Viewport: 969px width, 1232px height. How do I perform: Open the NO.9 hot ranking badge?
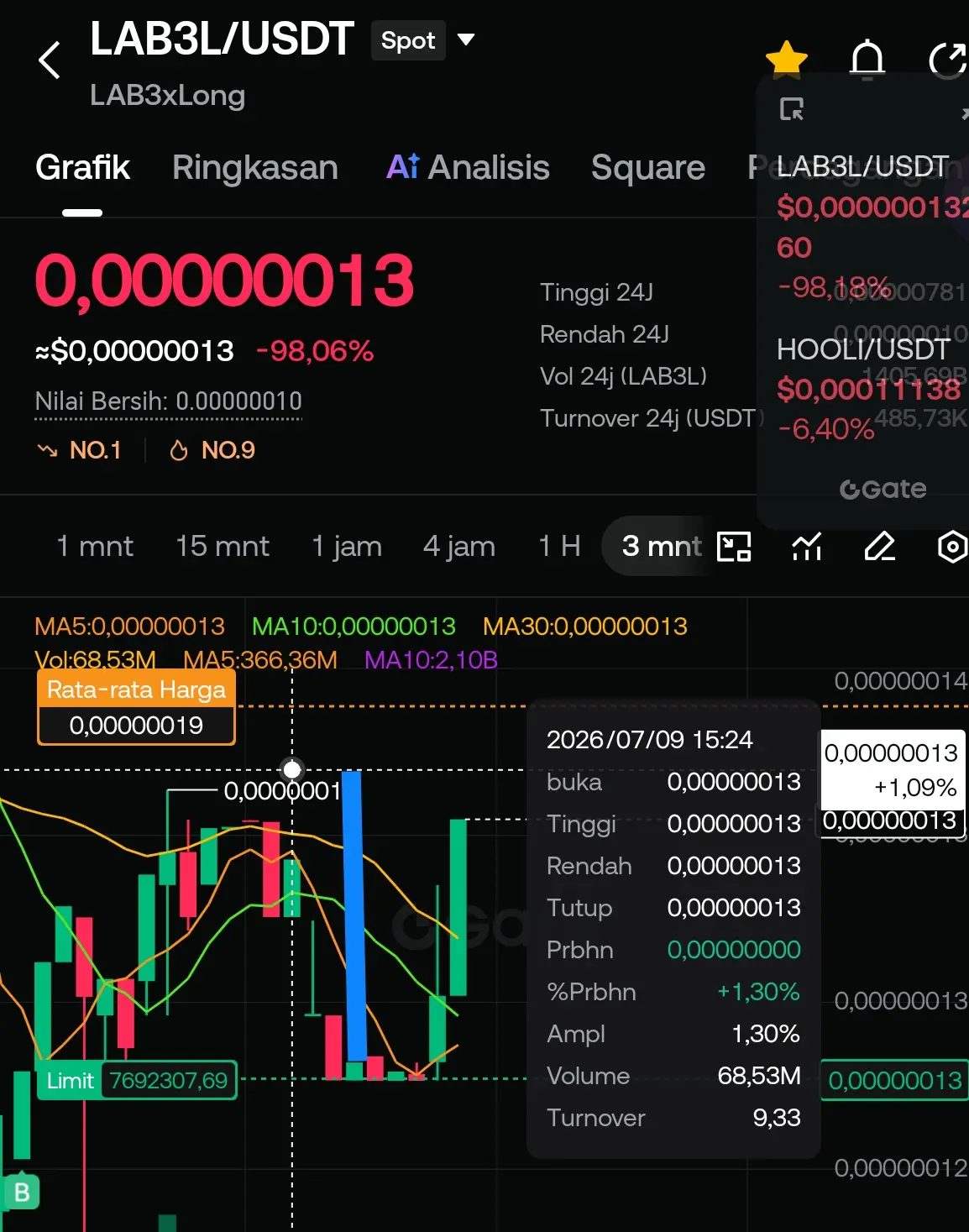[212, 450]
